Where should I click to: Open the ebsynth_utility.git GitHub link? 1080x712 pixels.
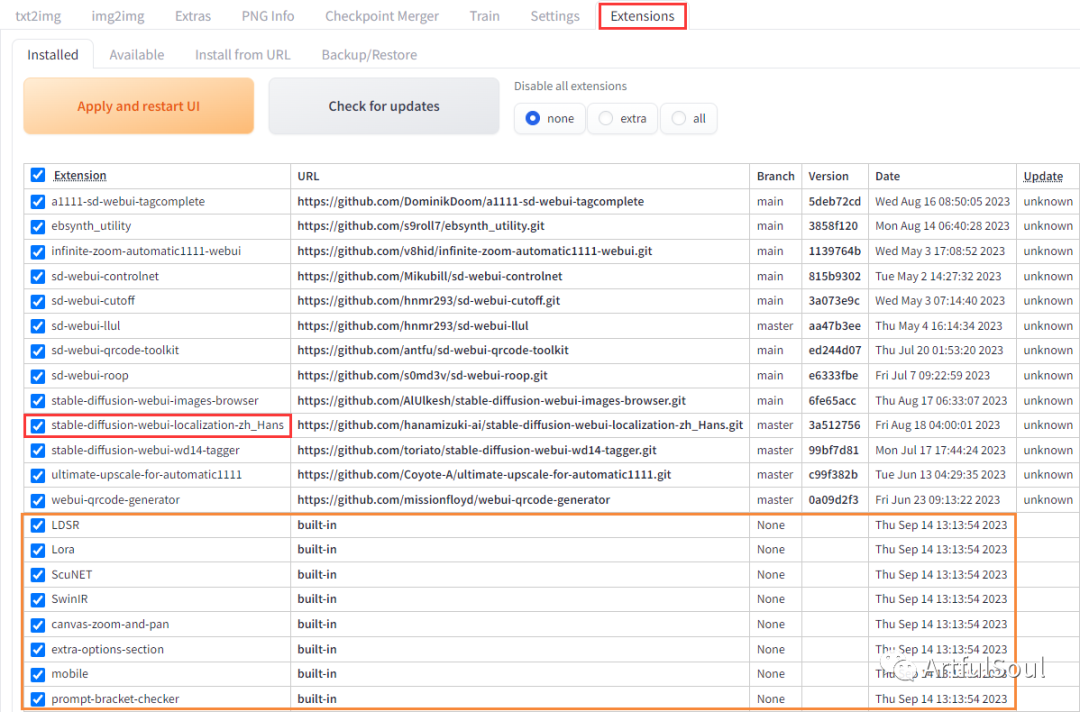(421, 226)
